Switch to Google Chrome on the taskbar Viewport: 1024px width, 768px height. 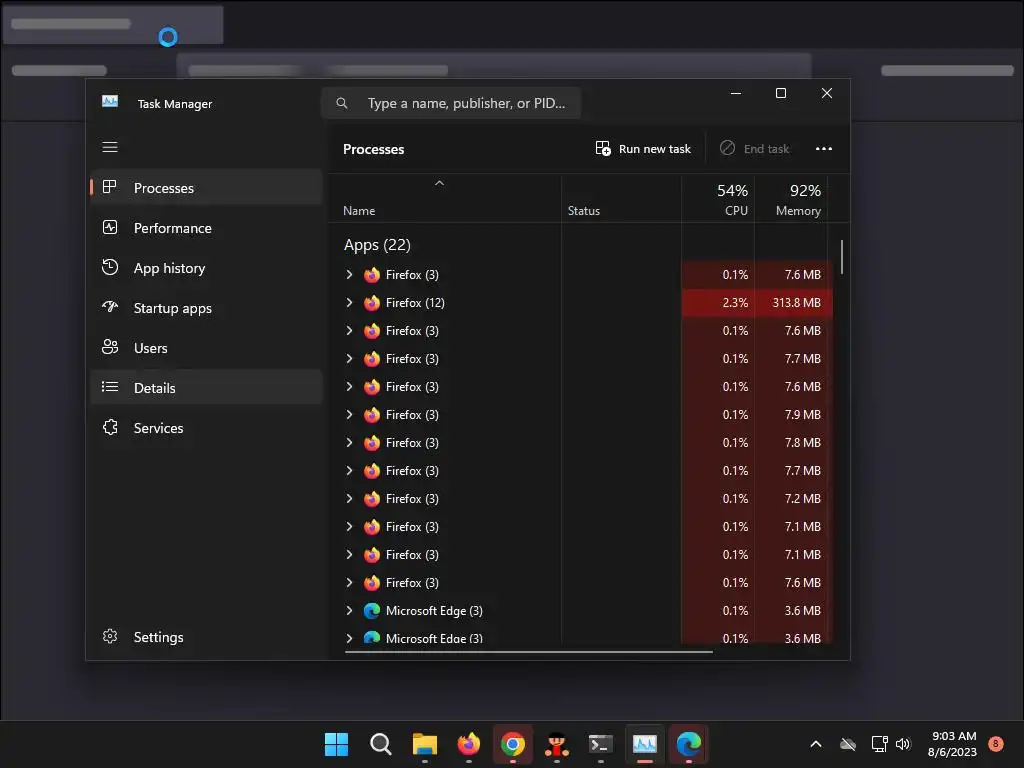coord(513,744)
